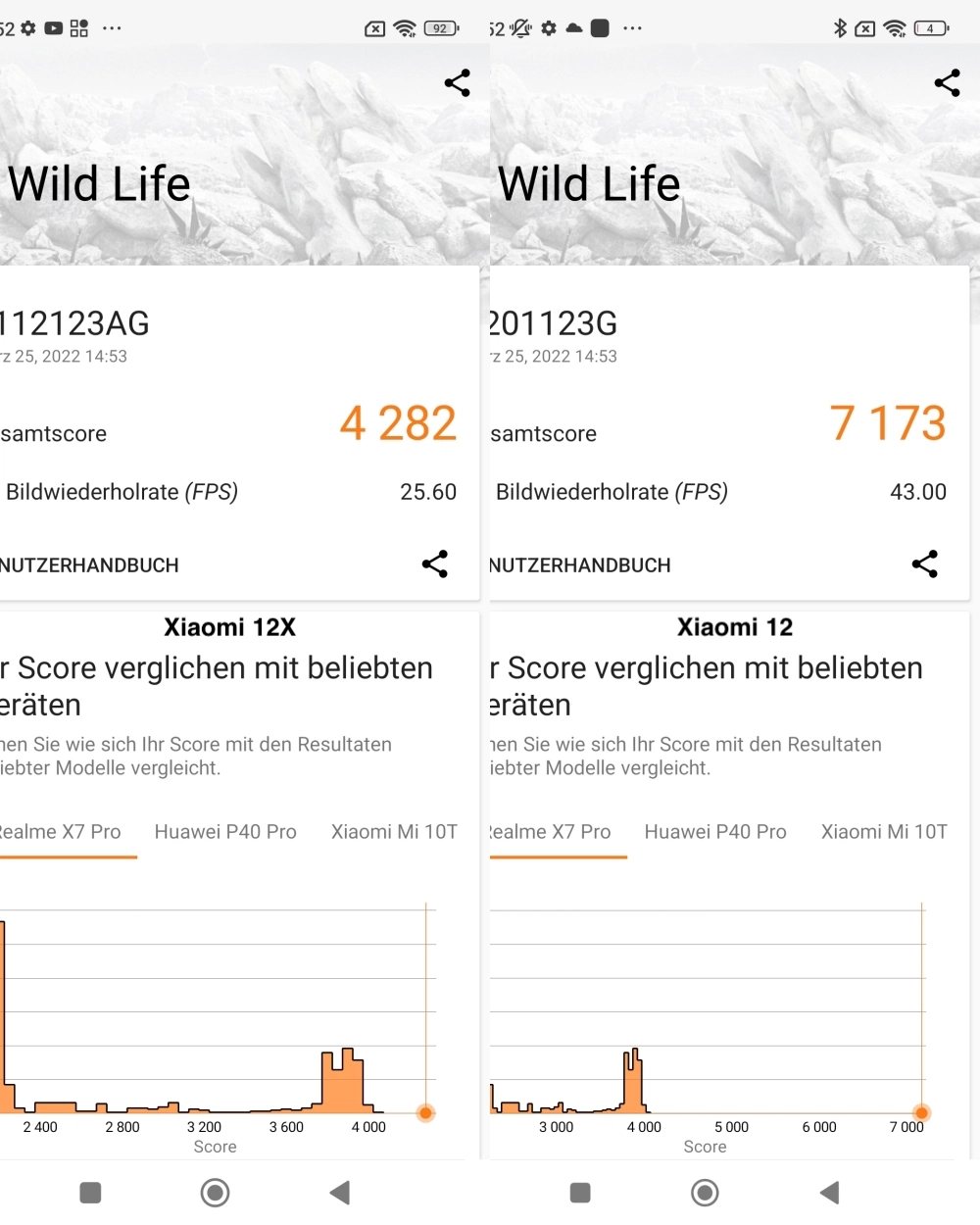Tap the 7 000 axis label on the right chart
The image size is (980, 1225).
click(906, 1127)
